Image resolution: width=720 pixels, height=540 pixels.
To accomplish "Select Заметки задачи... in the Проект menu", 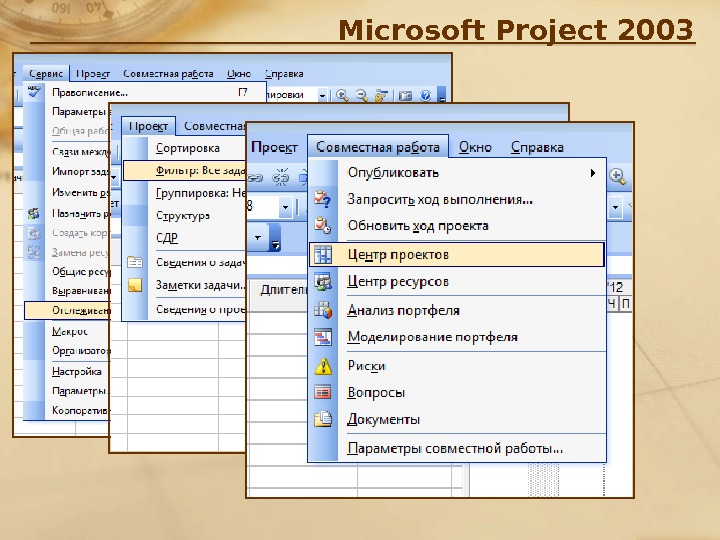I will pyautogui.click(x=200, y=285).
